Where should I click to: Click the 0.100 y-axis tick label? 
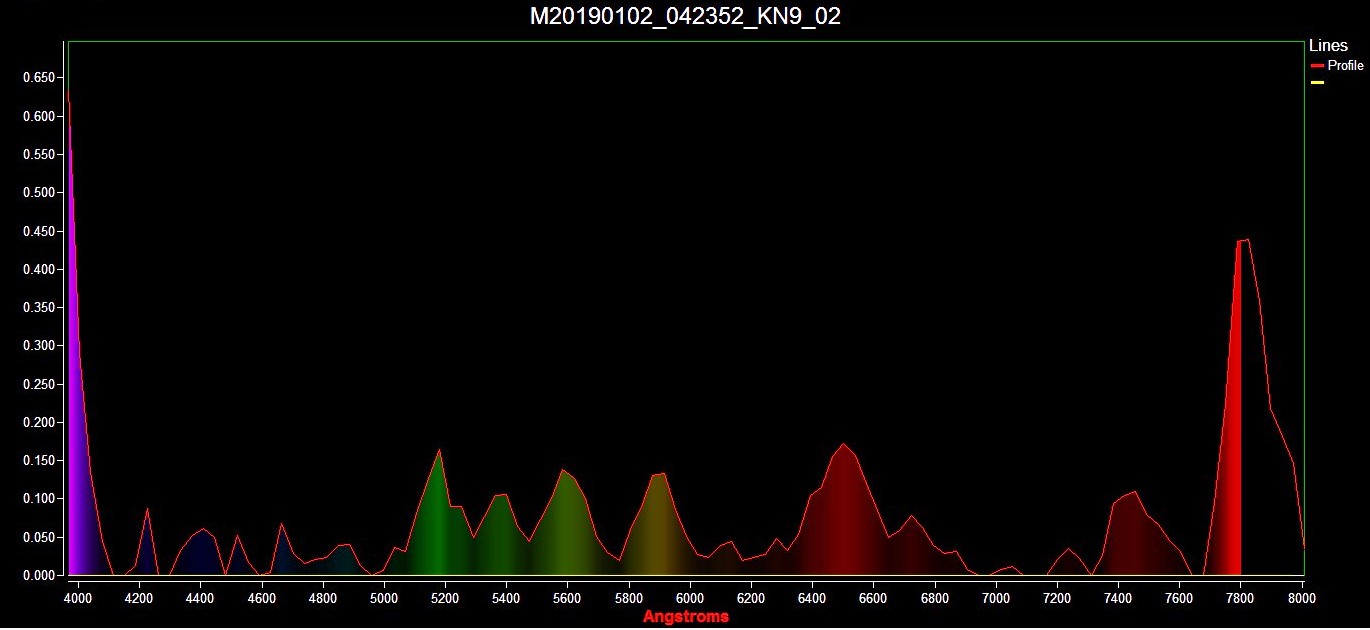click(x=39, y=499)
